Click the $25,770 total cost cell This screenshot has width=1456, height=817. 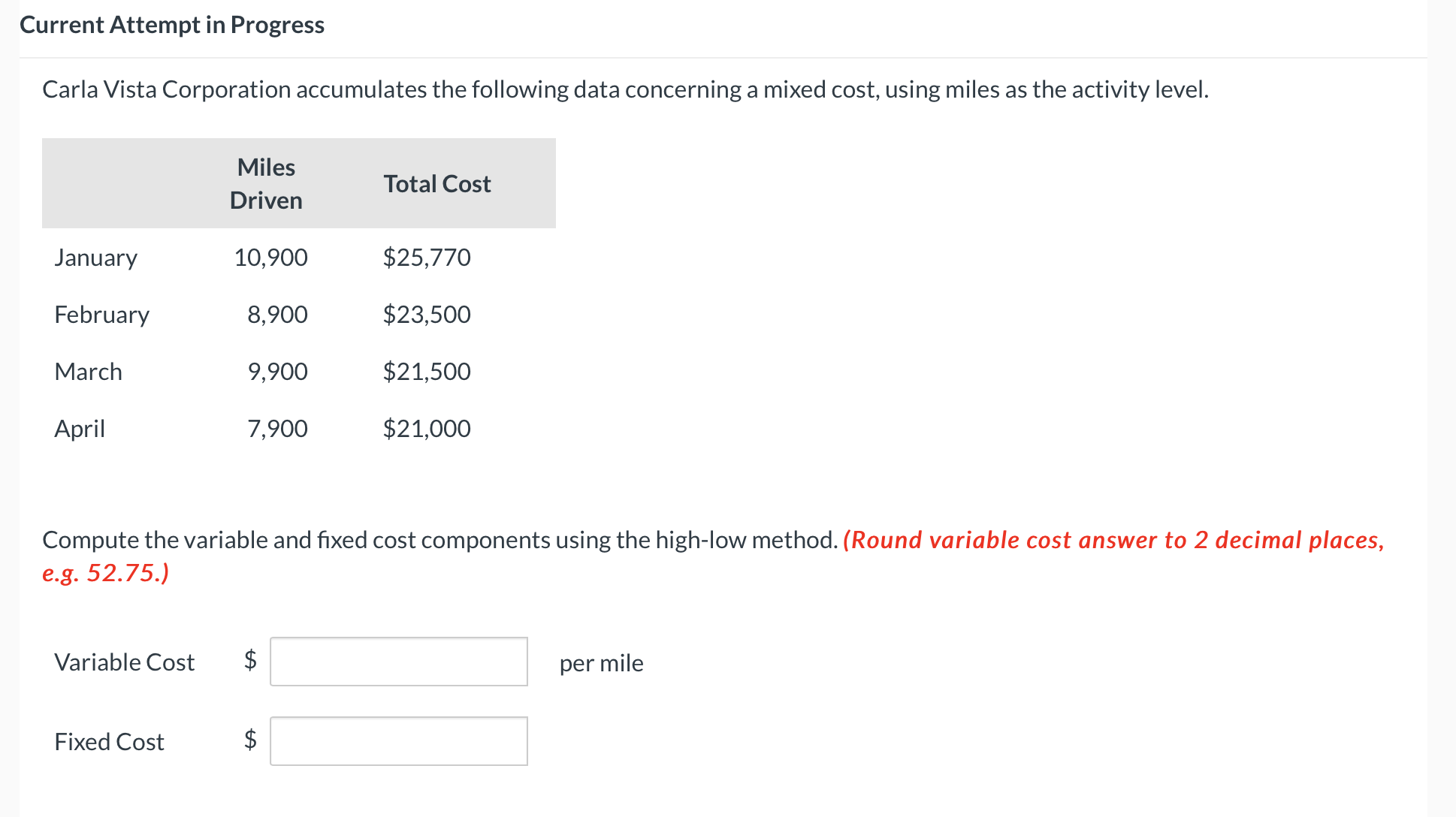point(426,258)
